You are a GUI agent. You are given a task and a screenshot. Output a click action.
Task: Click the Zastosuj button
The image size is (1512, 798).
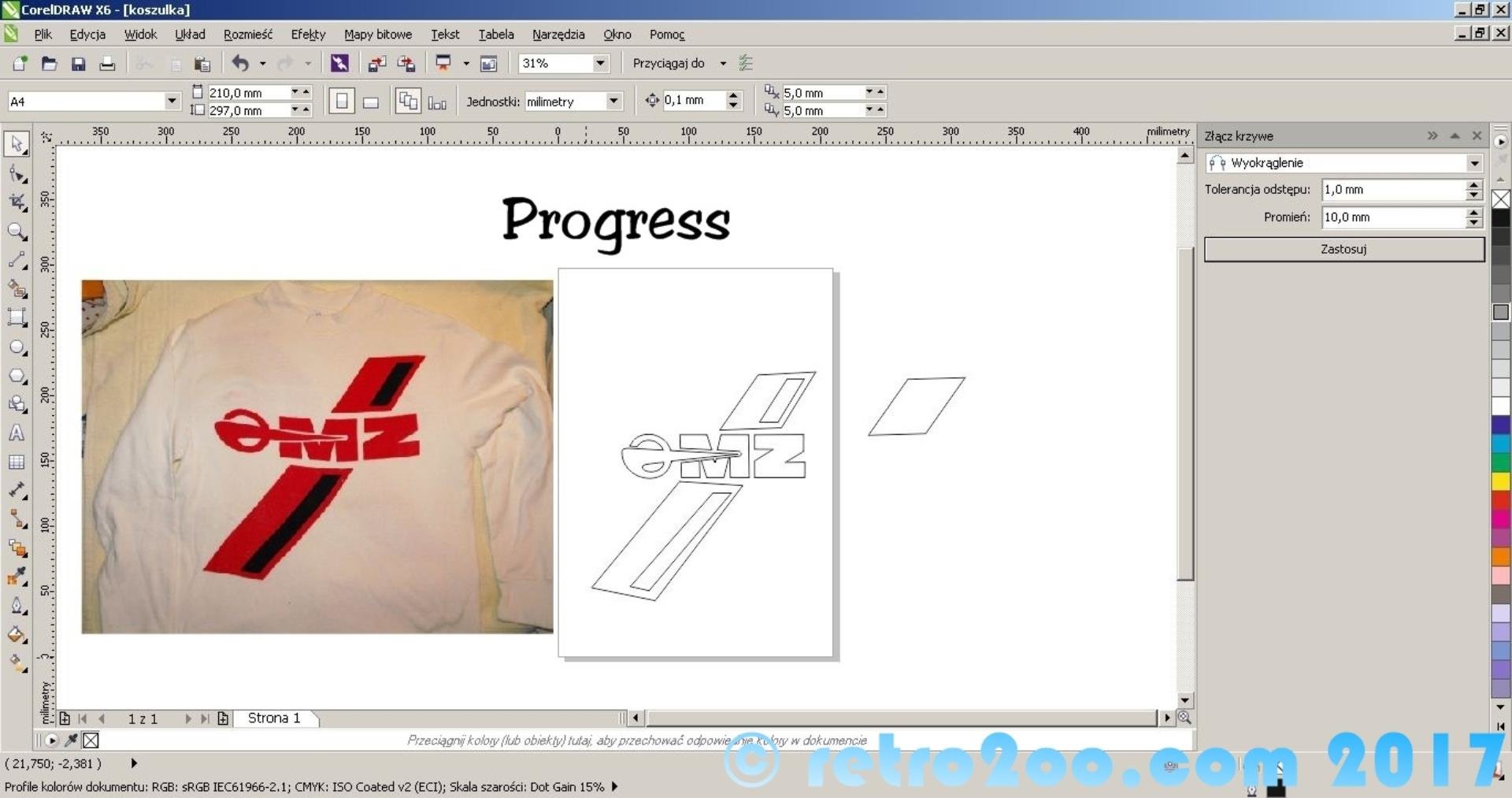coord(1343,249)
